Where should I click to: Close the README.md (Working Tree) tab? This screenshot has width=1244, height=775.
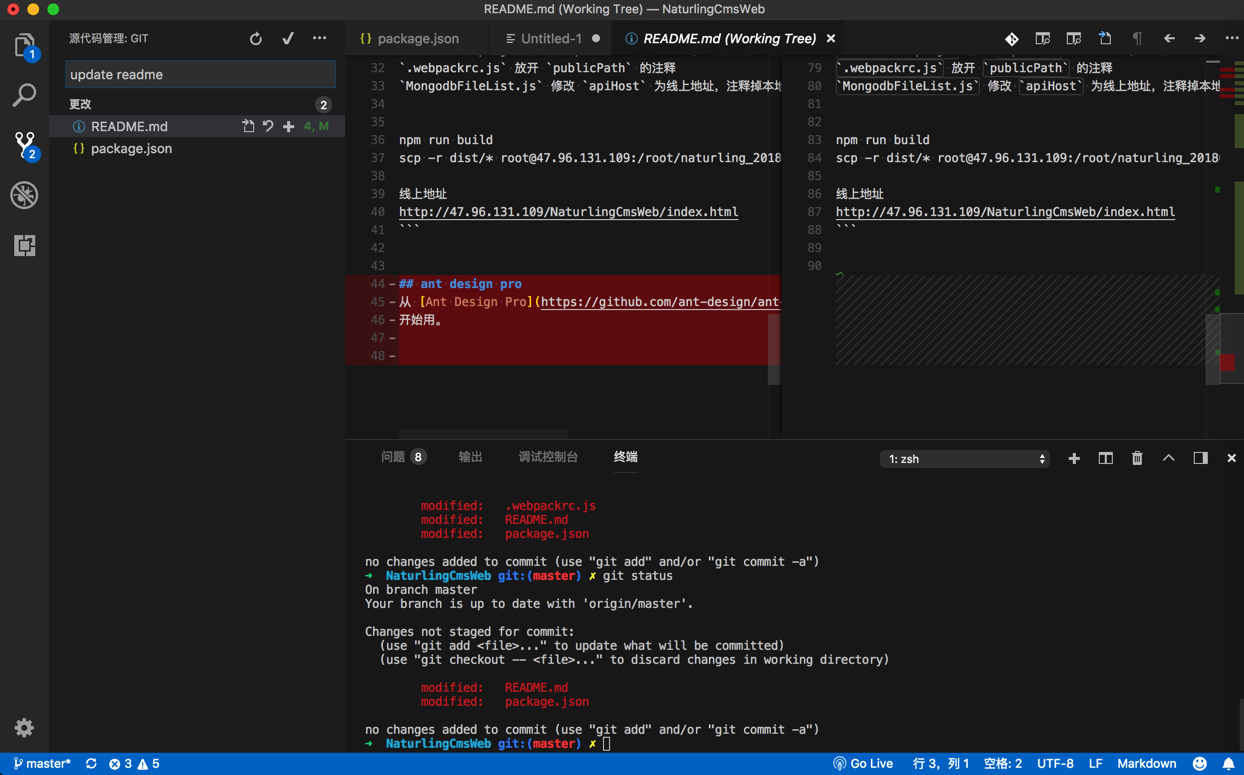831,39
